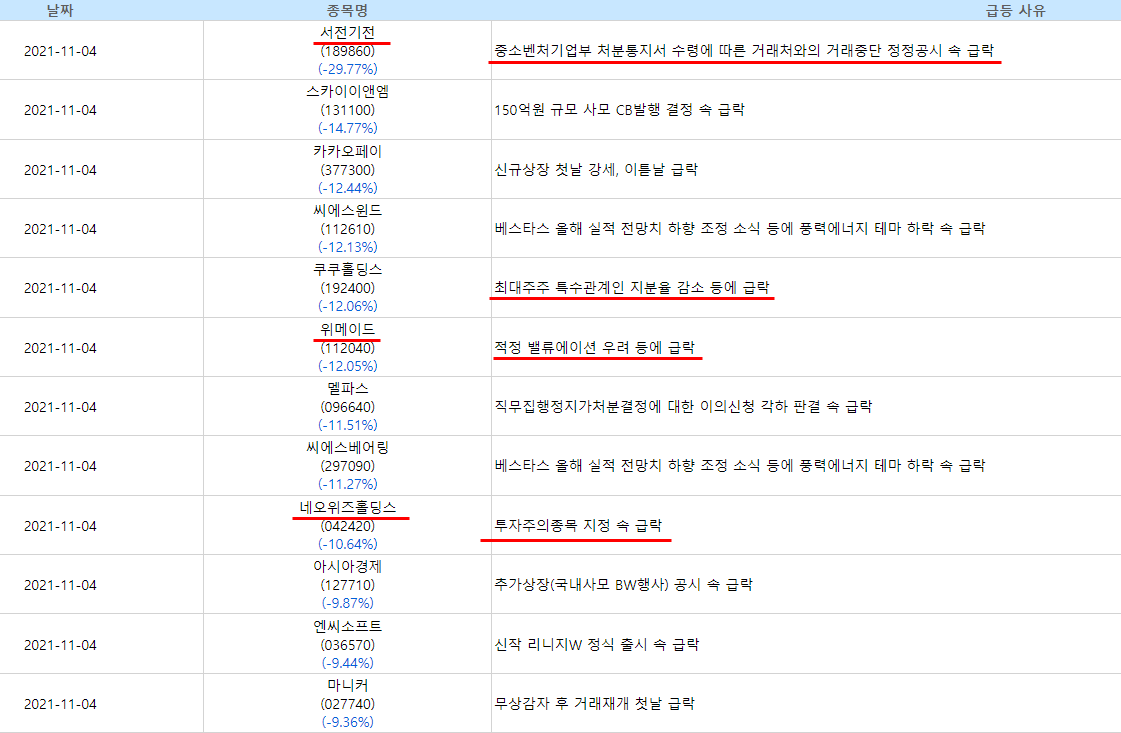Click the 2021-11-04 date in 엔씨소프트 row

click(x=60, y=645)
